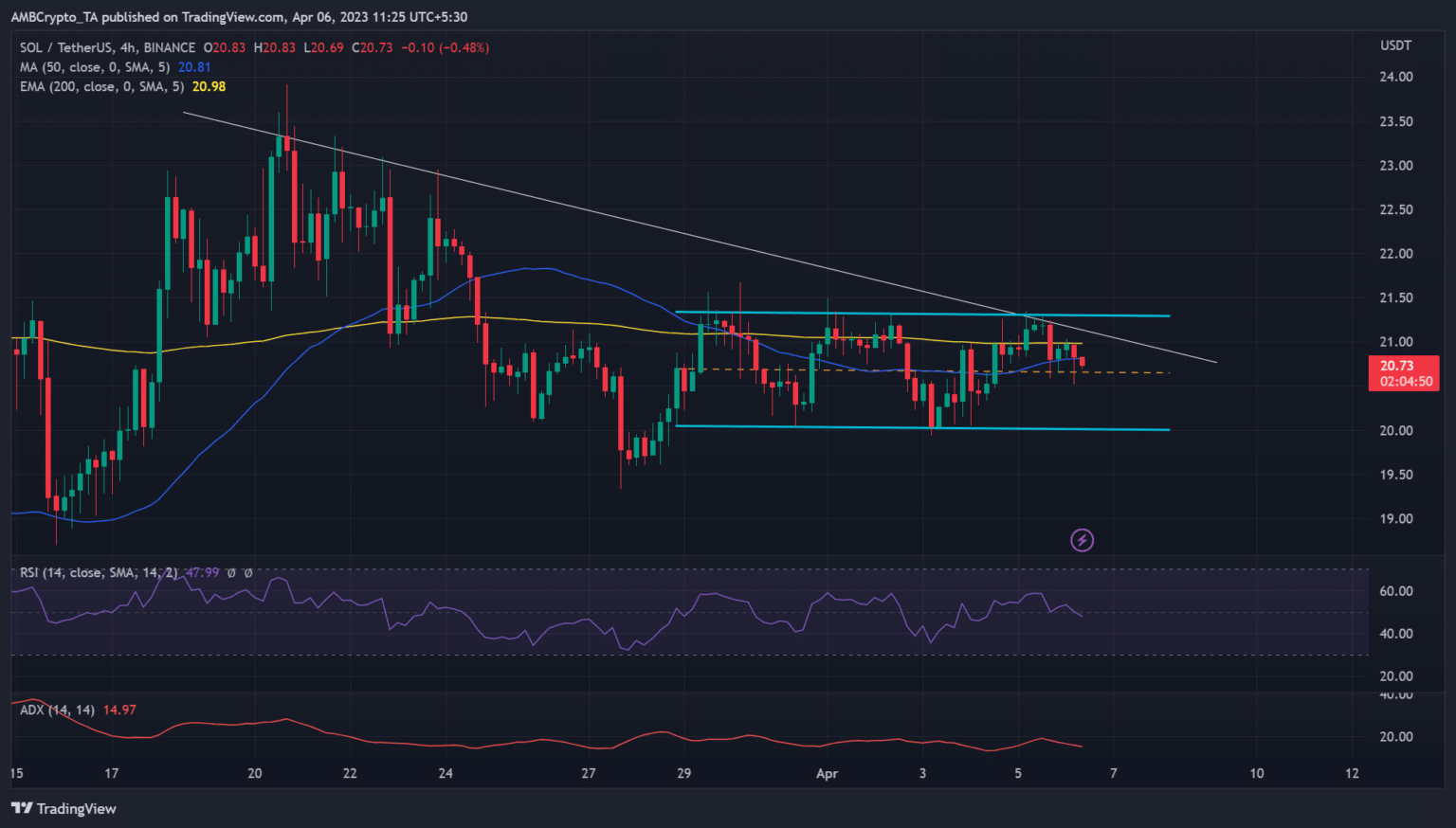Click the purple lightning bolt icon
The width and height of the screenshot is (1456, 828).
pyautogui.click(x=1082, y=540)
